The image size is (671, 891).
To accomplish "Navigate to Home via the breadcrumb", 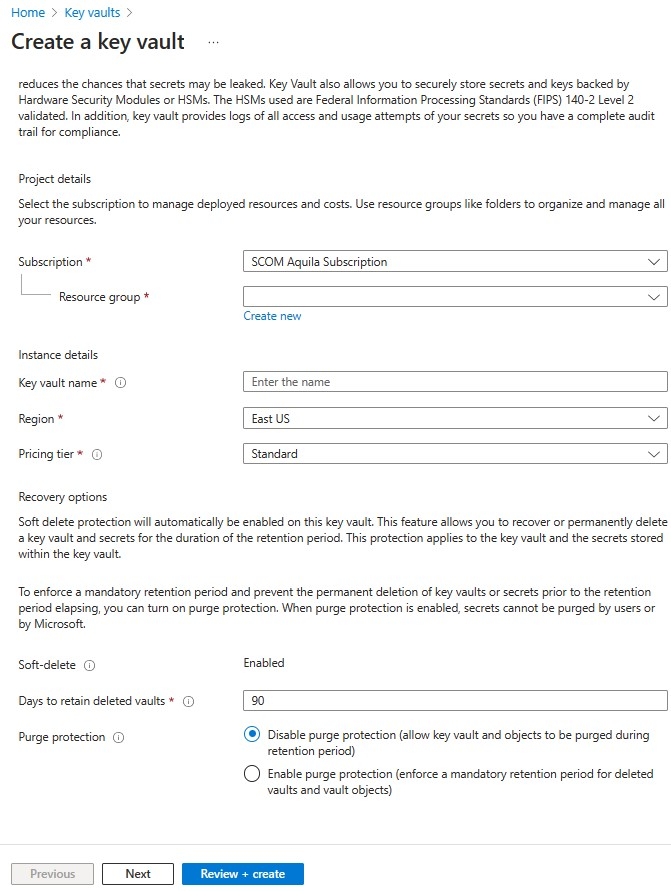I will (27, 13).
